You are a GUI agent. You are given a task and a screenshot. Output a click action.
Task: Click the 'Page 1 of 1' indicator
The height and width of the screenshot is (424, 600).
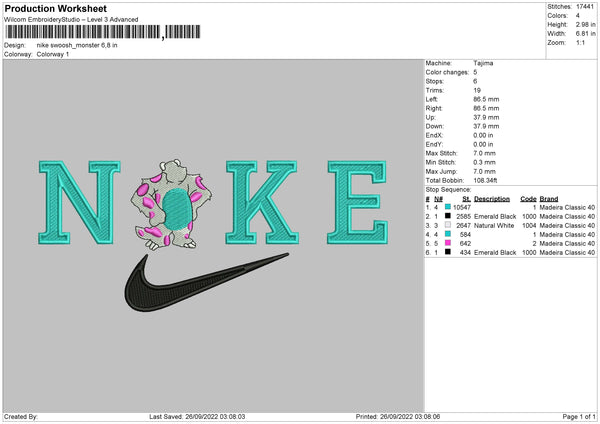[579, 417]
